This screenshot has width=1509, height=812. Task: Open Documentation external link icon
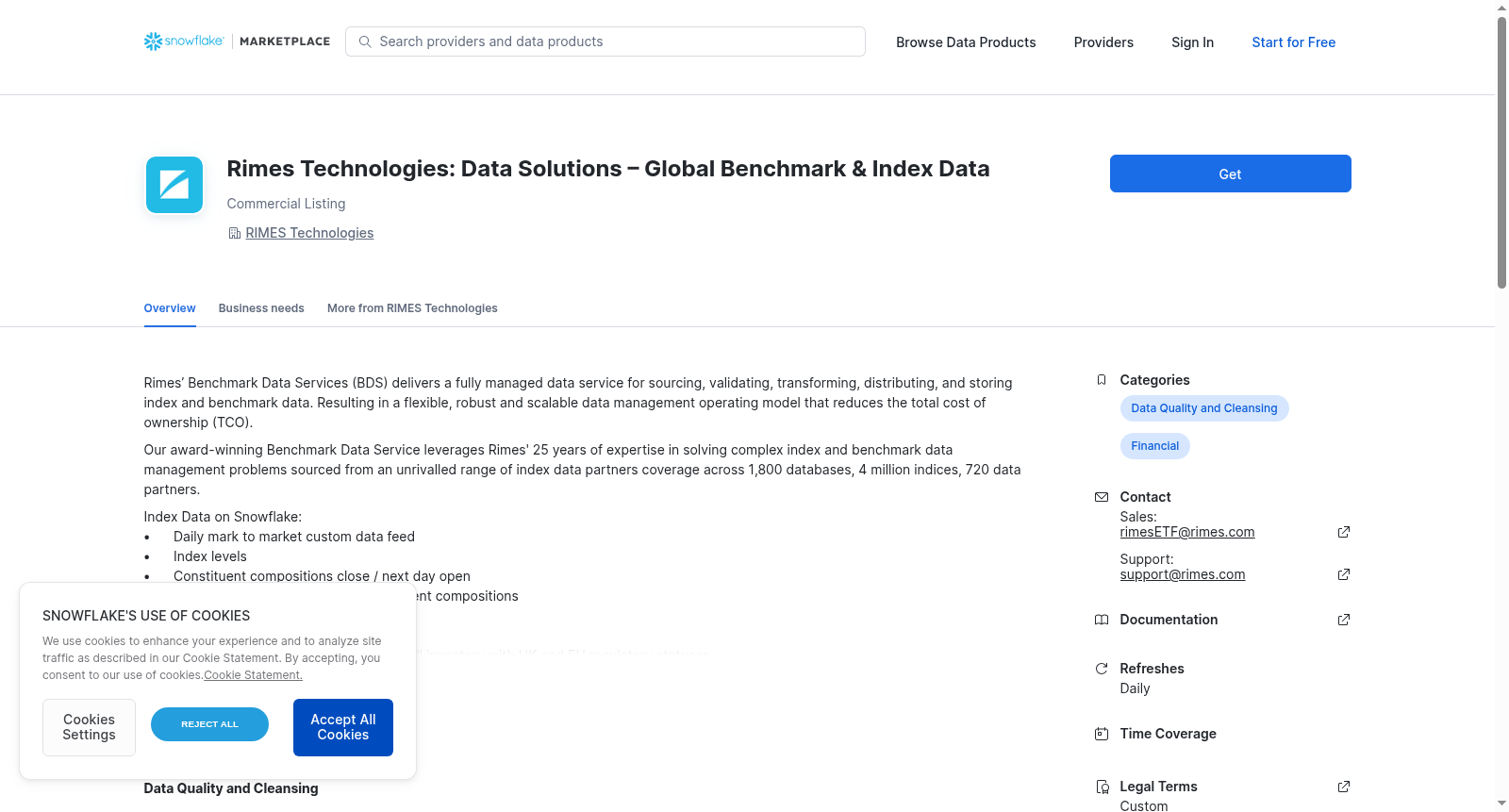click(x=1344, y=620)
